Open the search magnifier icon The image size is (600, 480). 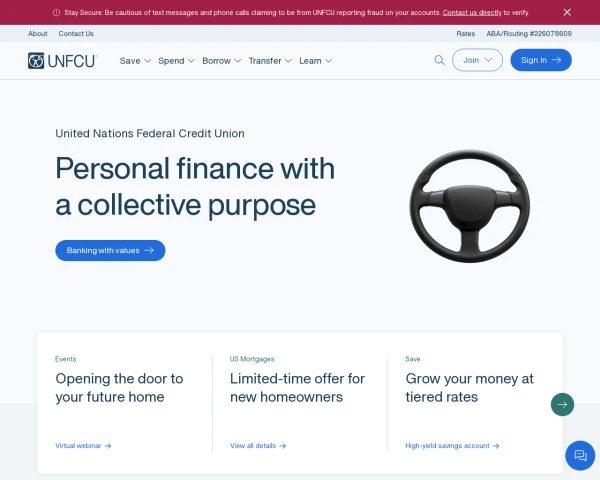tap(439, 60)
